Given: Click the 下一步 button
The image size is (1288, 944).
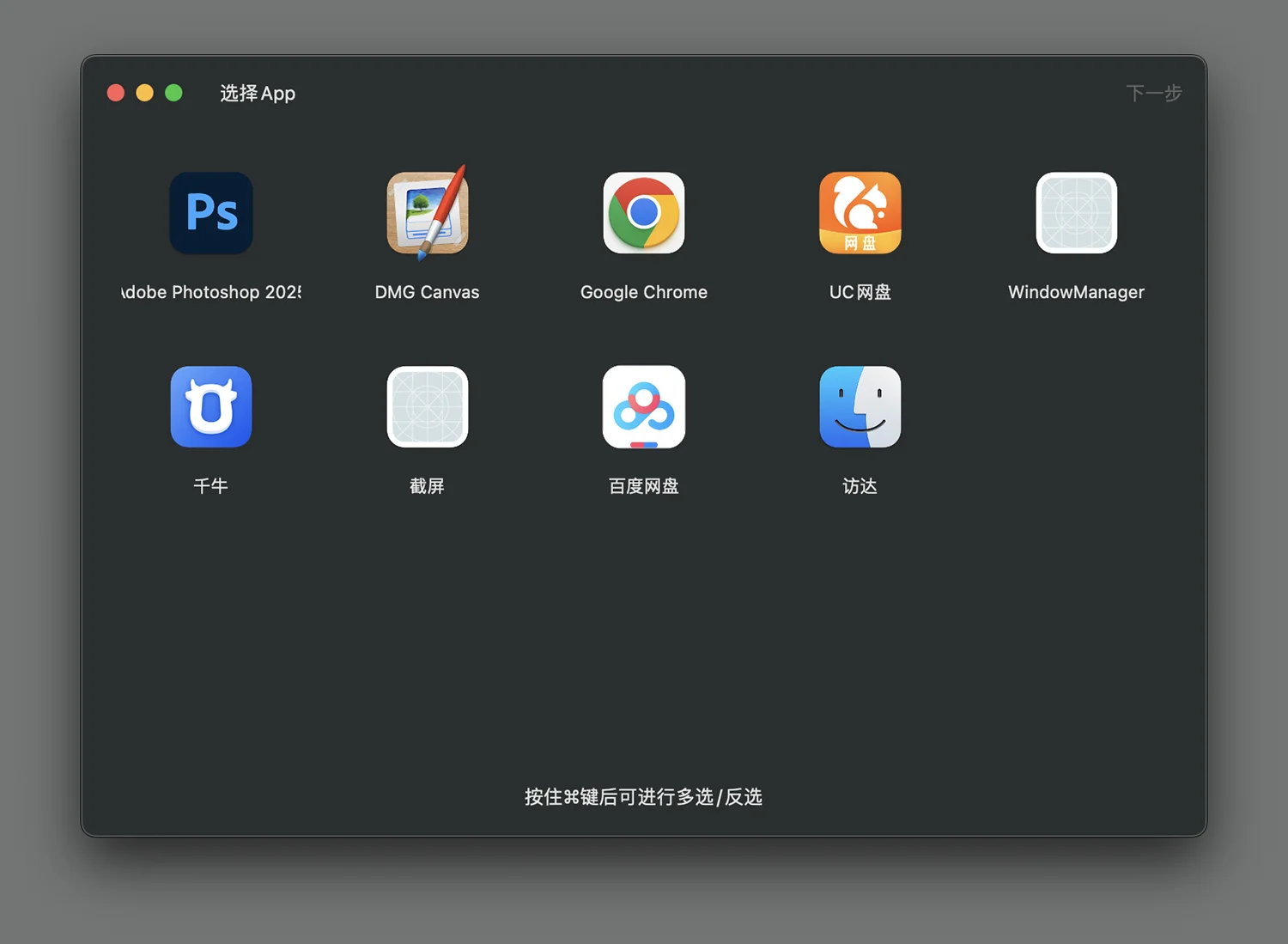Looking at the screenshot, I should point(1154,93).
